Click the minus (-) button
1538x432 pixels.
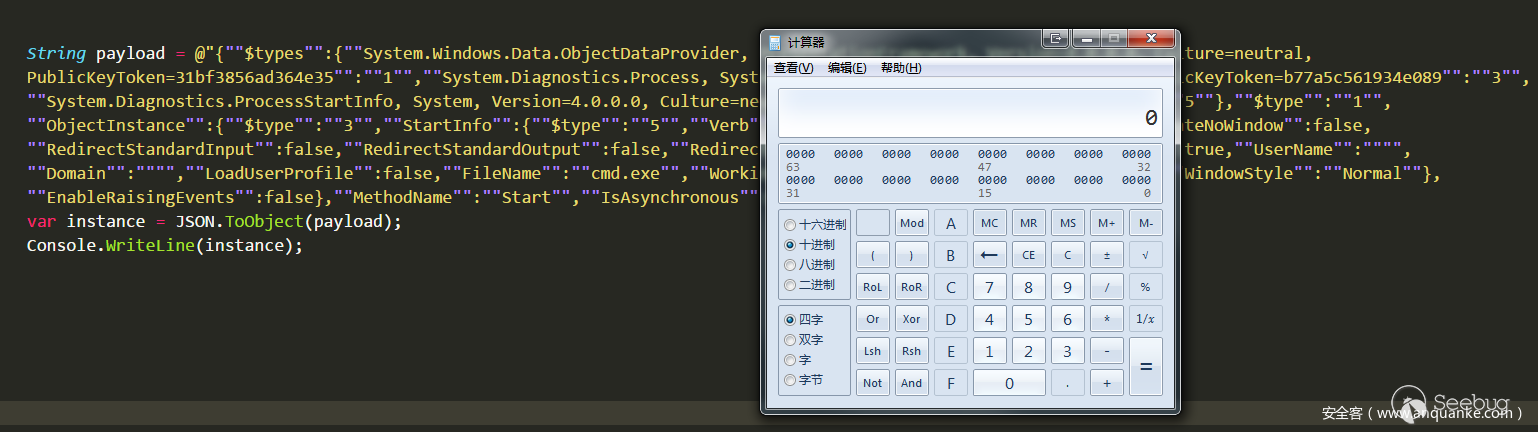tap(1106, 351)
